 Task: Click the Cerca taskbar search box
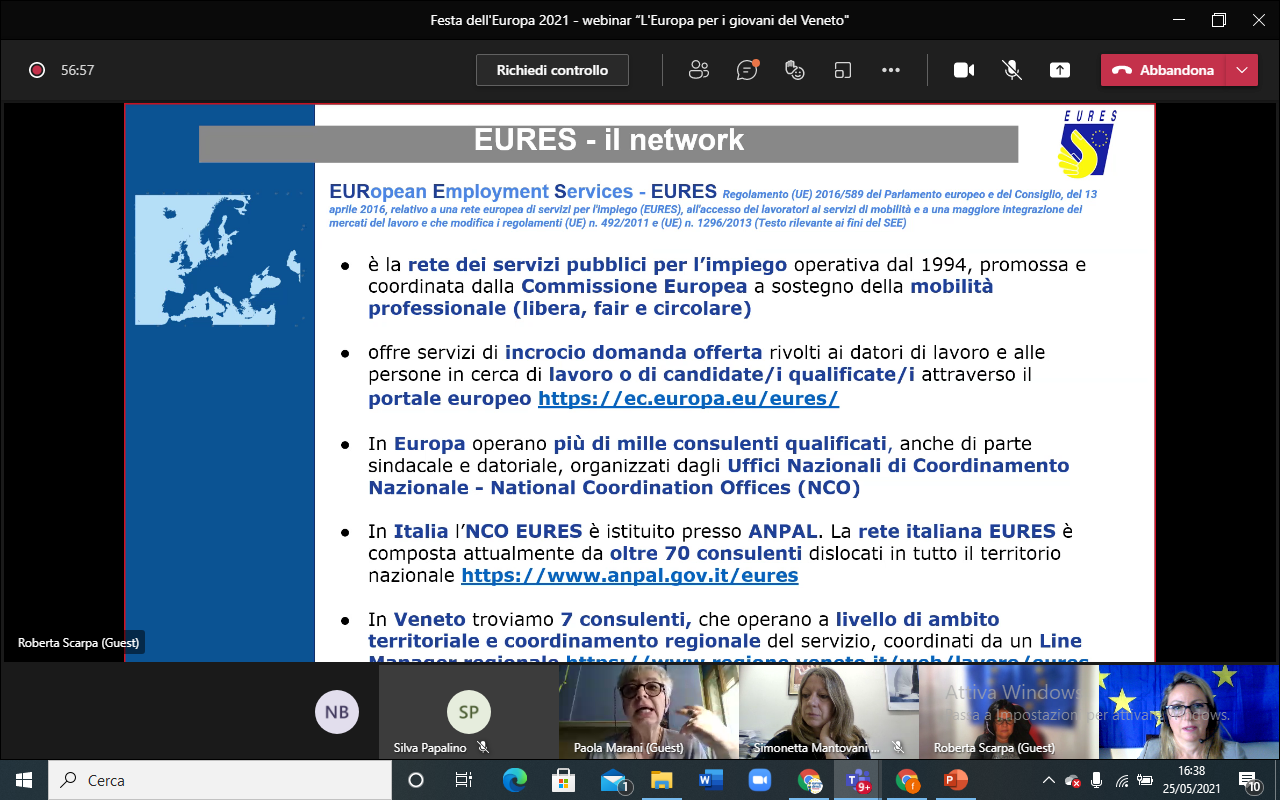click(x=220, y=780)
